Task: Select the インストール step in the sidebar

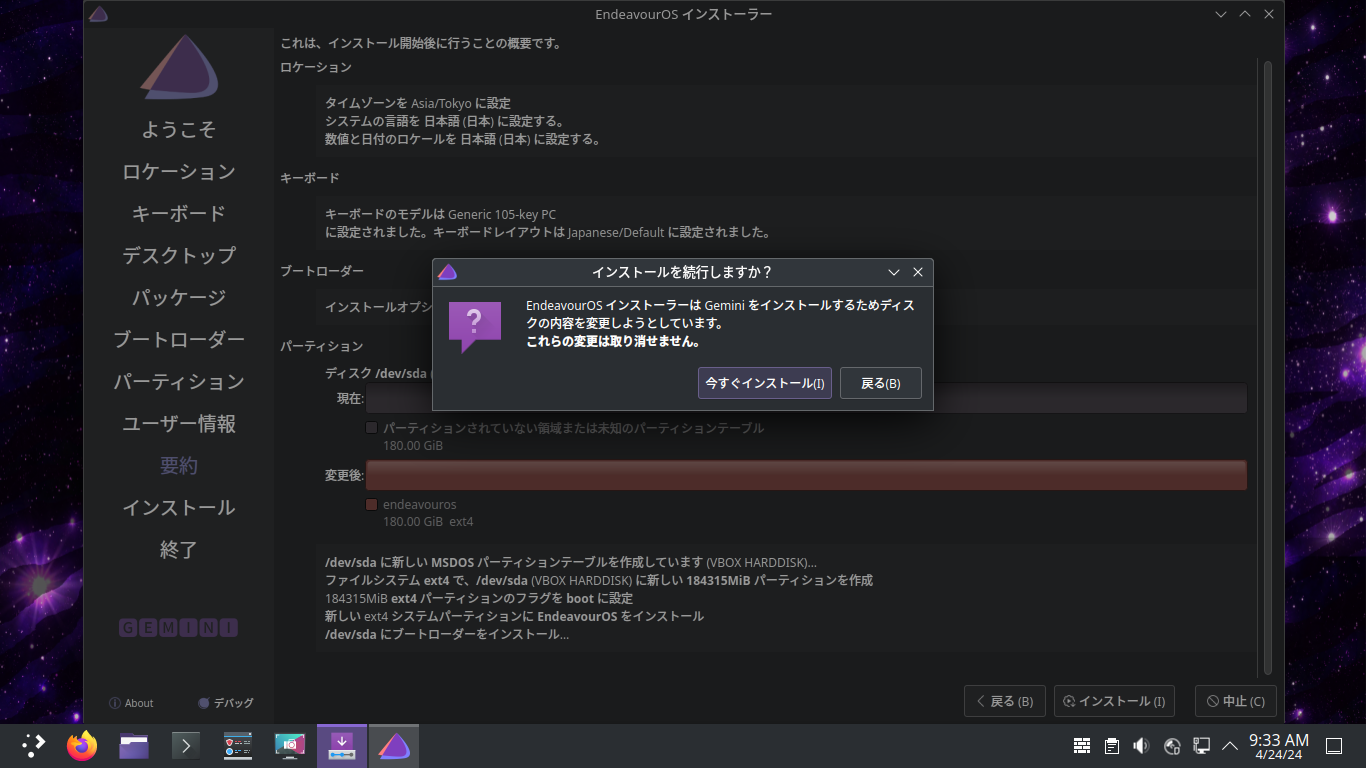Action: click(x=179, y=508)
